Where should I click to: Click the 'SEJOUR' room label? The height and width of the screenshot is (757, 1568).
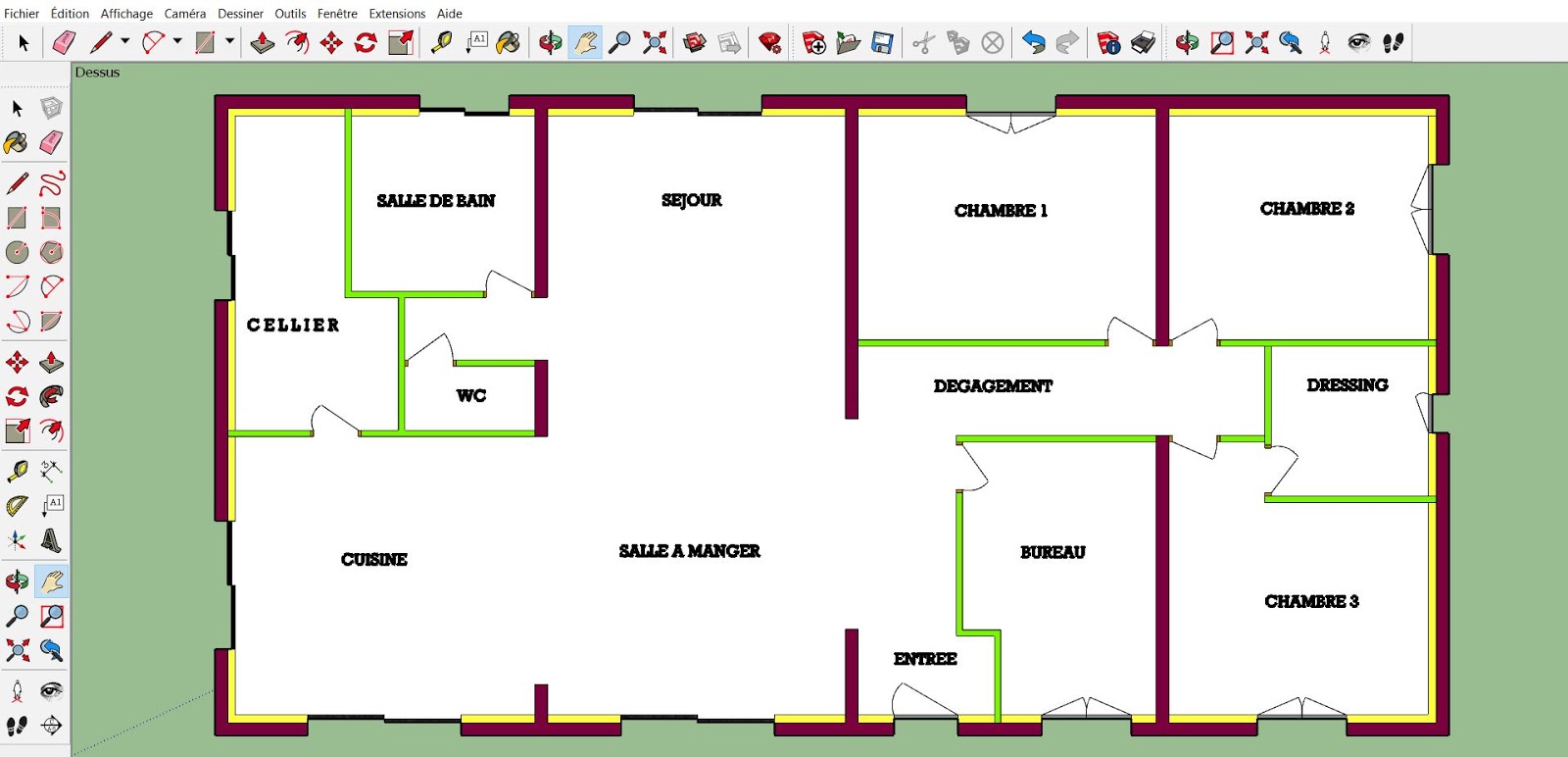[692, 200]
